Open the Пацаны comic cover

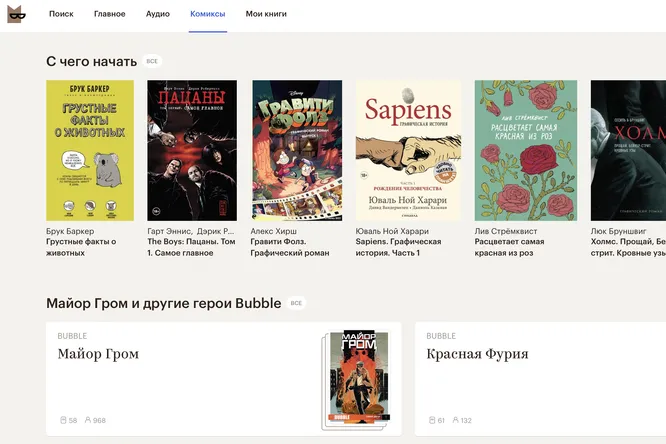192,150
